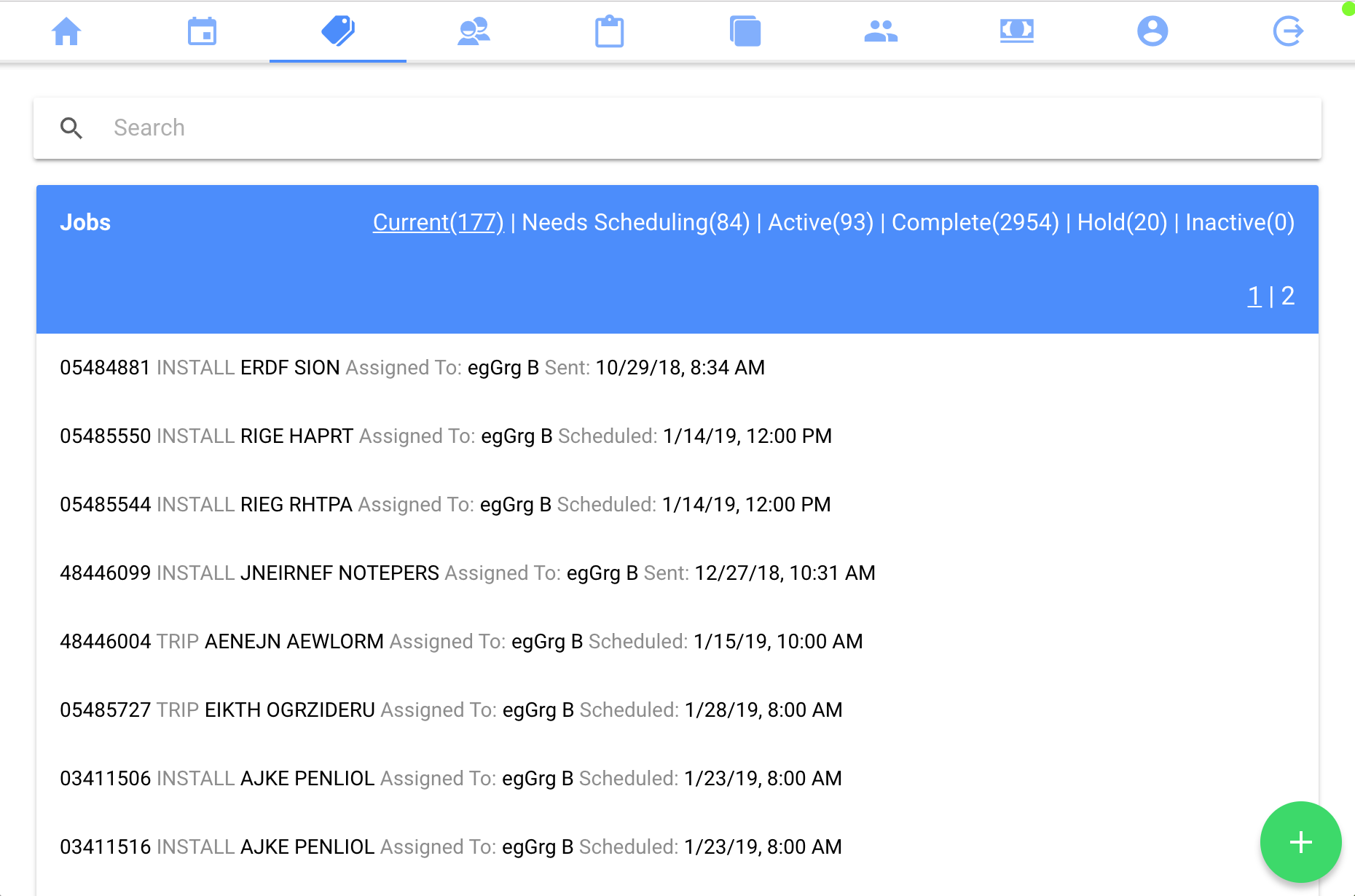This screenshot has height=896, width=1355.
Task: Show Active(93) jobs
Action: click(820, 222)
